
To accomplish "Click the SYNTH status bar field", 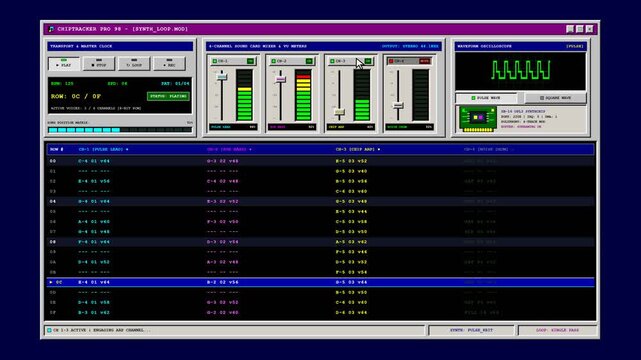I will (x=471, y=330).
